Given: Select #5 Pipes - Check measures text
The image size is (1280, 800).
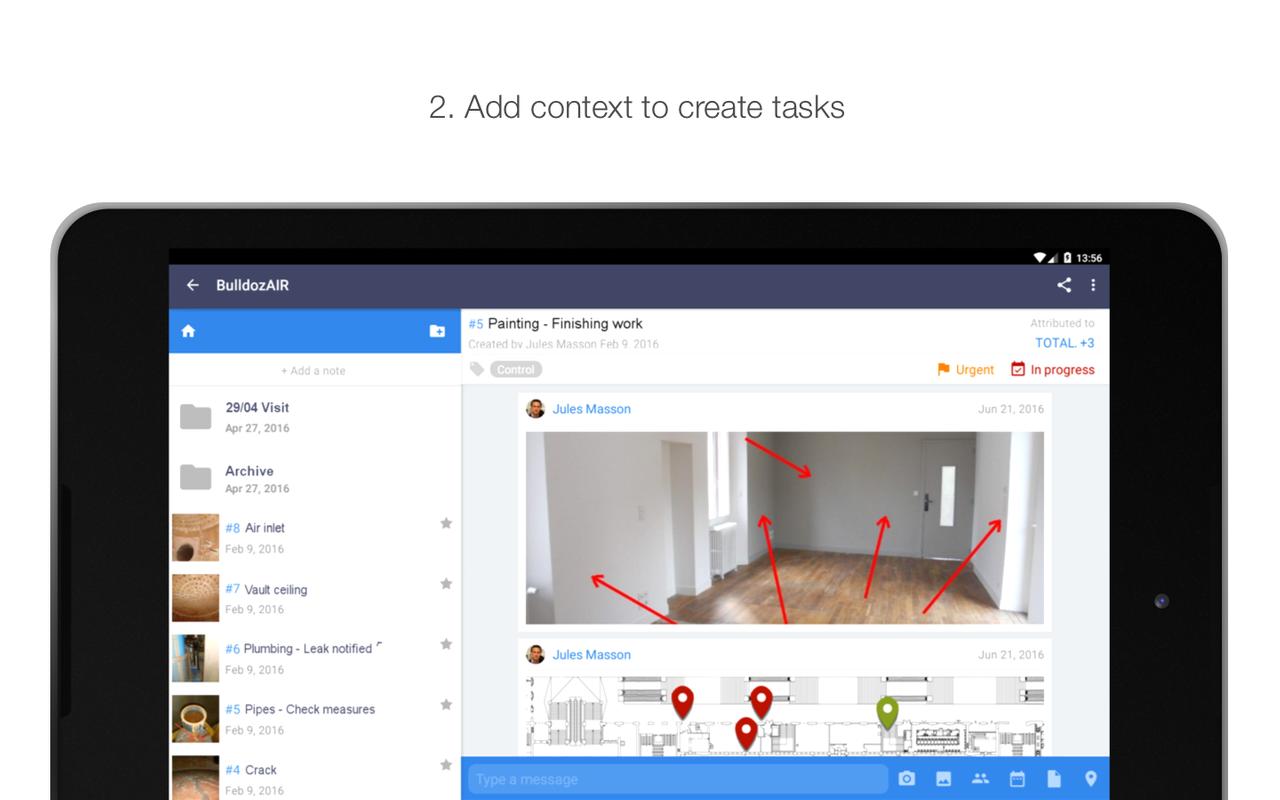Looking at the screenshot, I should [x=300, y=709].
